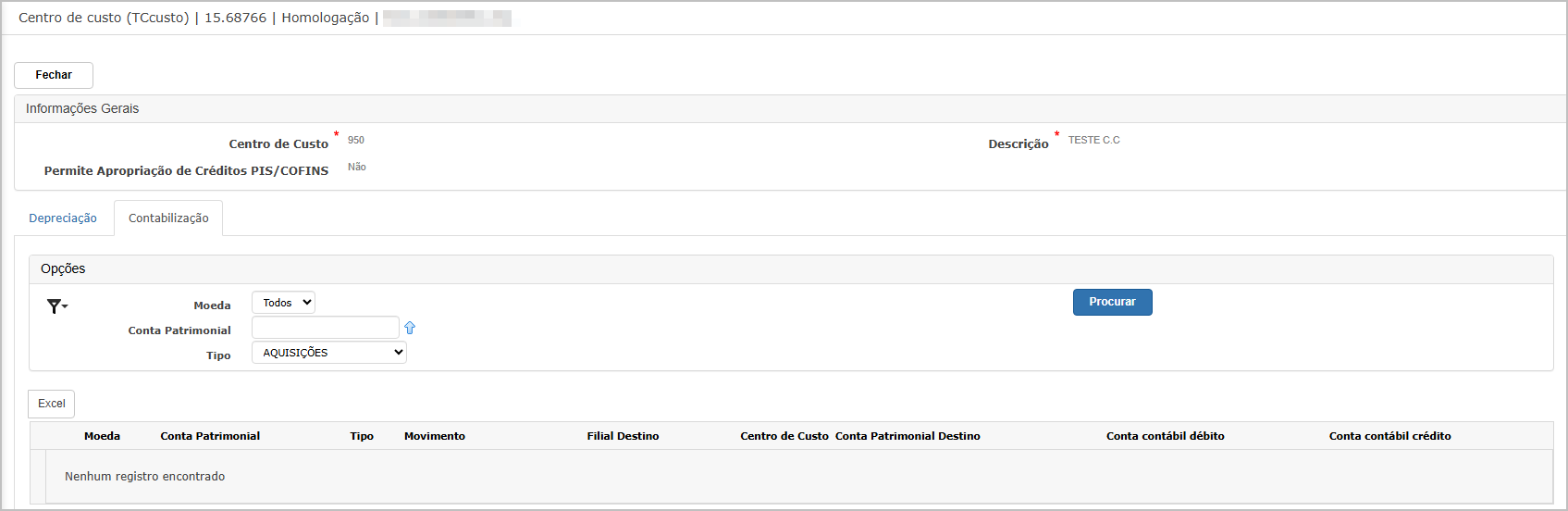Select the Contabilização tab
Image resolution: width=1568 pixels, height=511 pixels.
coord(168,218)
